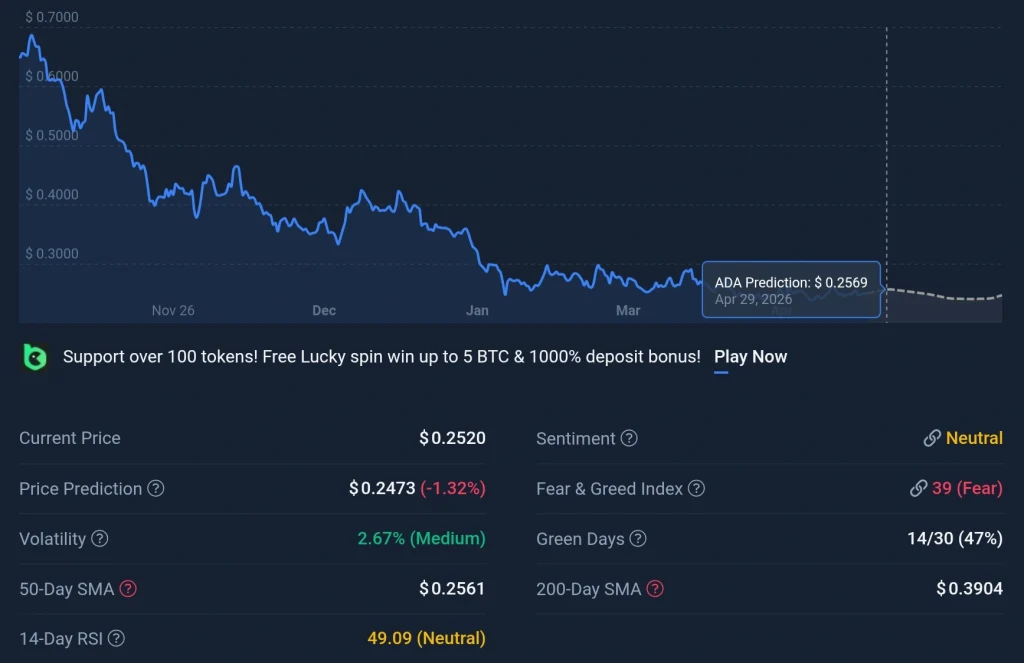Click the dashed grey forecast line on chart
1024x663 pixels.
[x=944, y=295]
